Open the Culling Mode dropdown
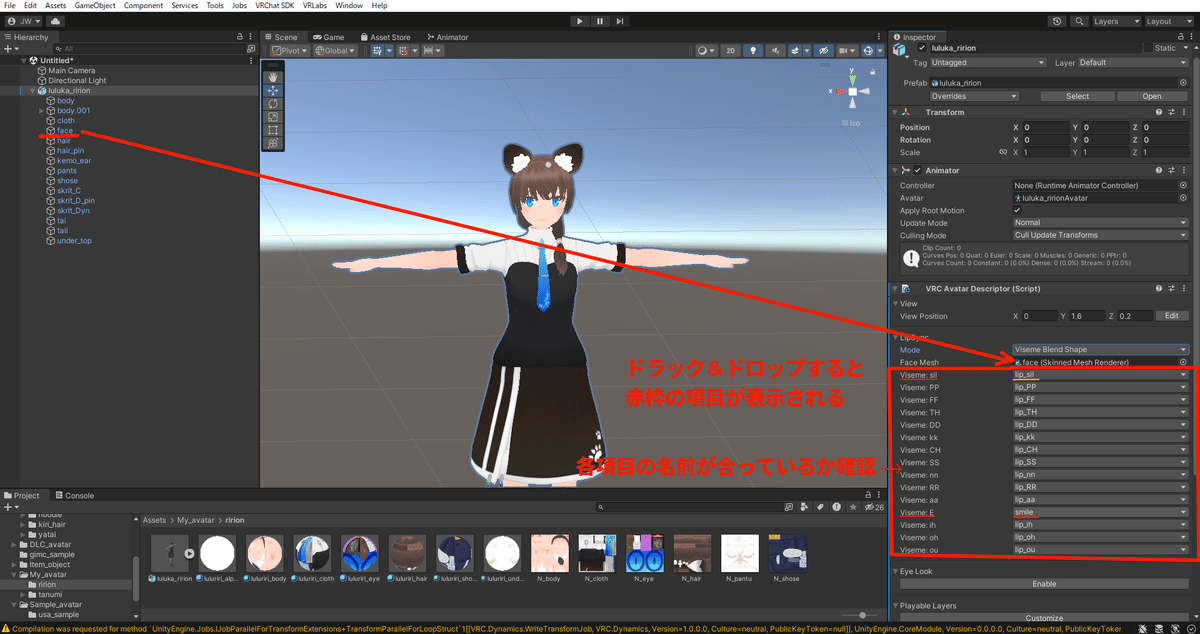1200x634 pixels. pyautogui.click(x=1100, y=235)
